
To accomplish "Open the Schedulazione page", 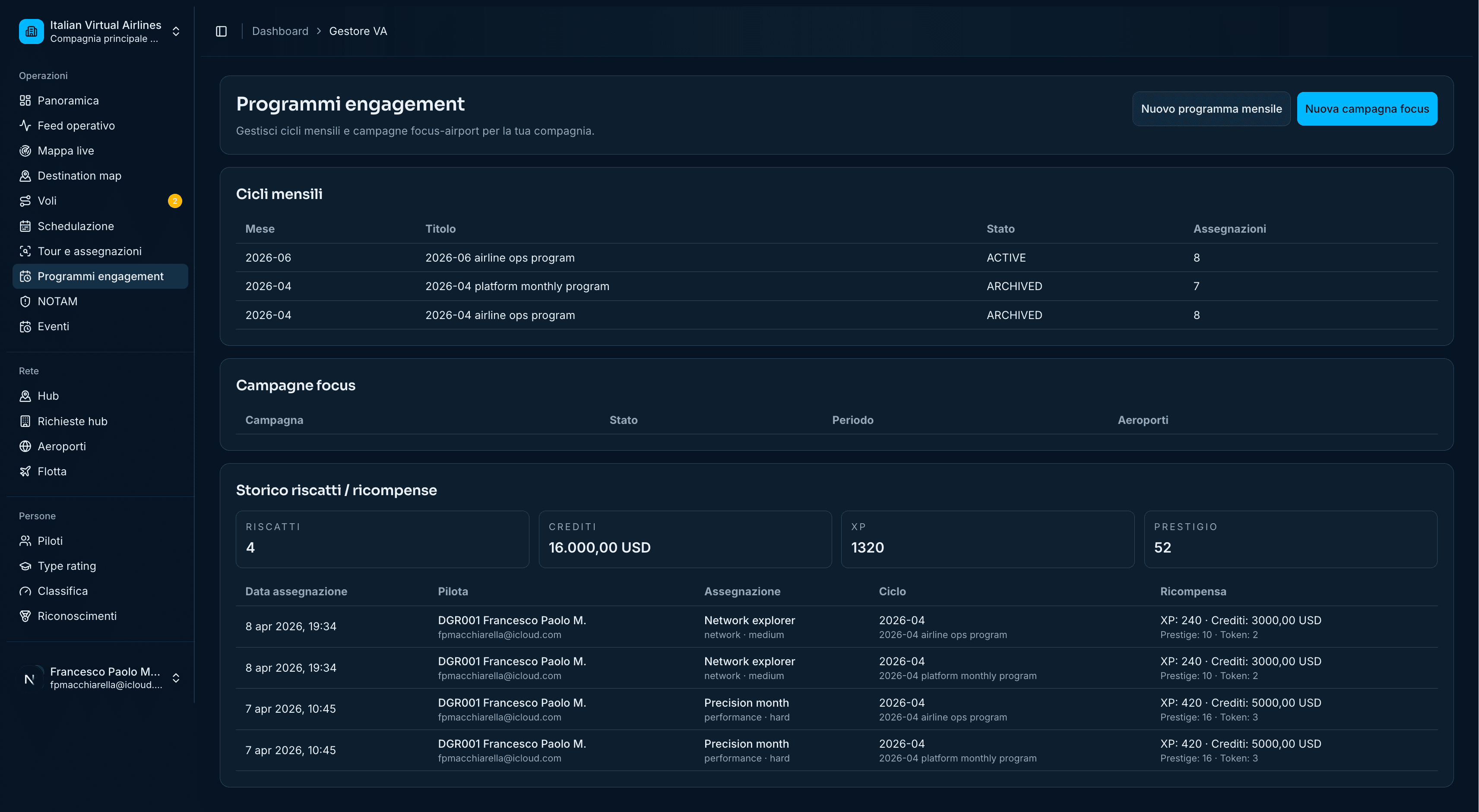I will (x=101, y=226).
